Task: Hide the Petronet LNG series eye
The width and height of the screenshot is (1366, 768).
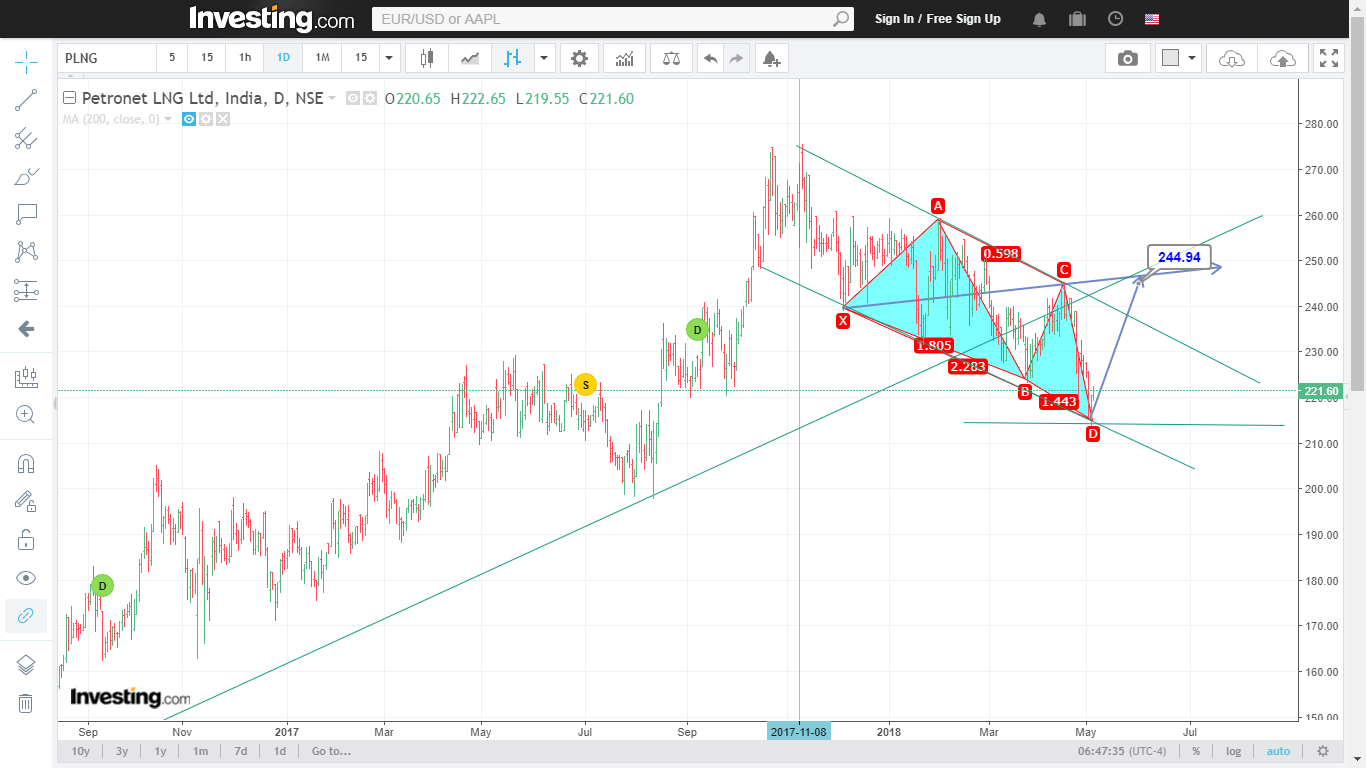Action: click(352, 98)
